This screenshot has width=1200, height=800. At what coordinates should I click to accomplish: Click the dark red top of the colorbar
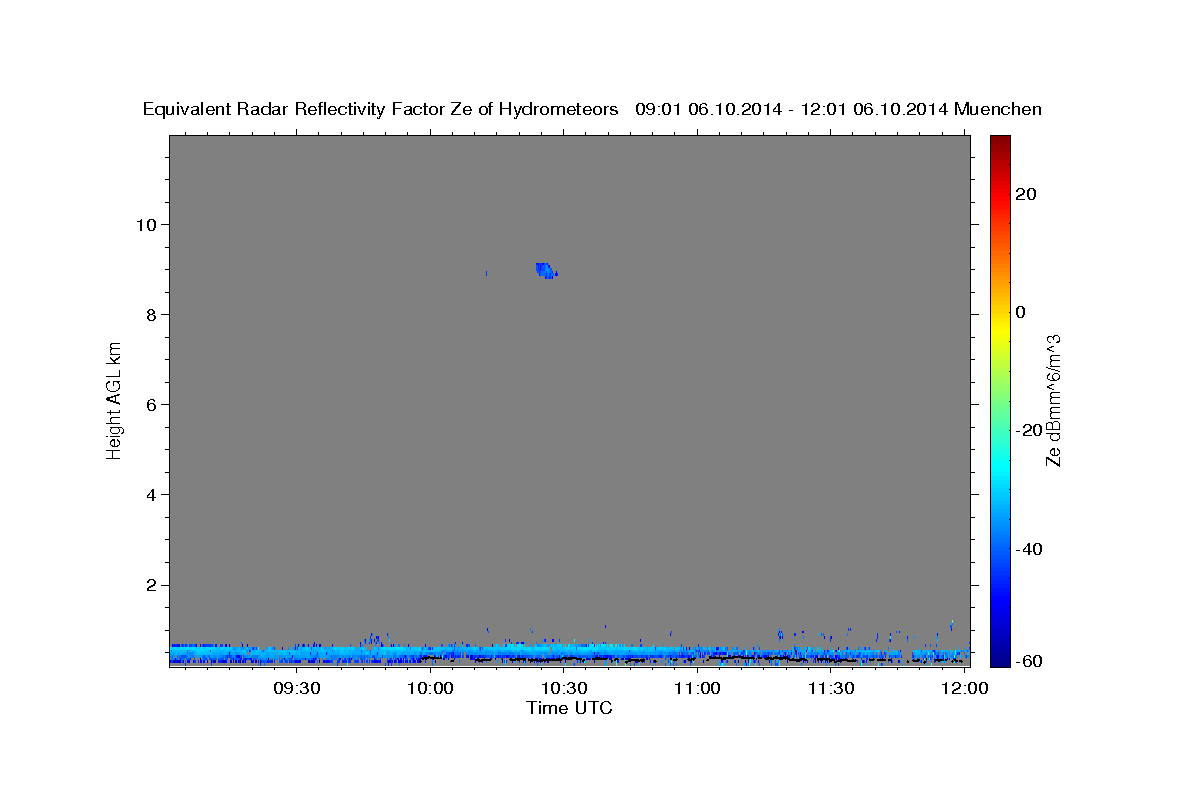1000,143
